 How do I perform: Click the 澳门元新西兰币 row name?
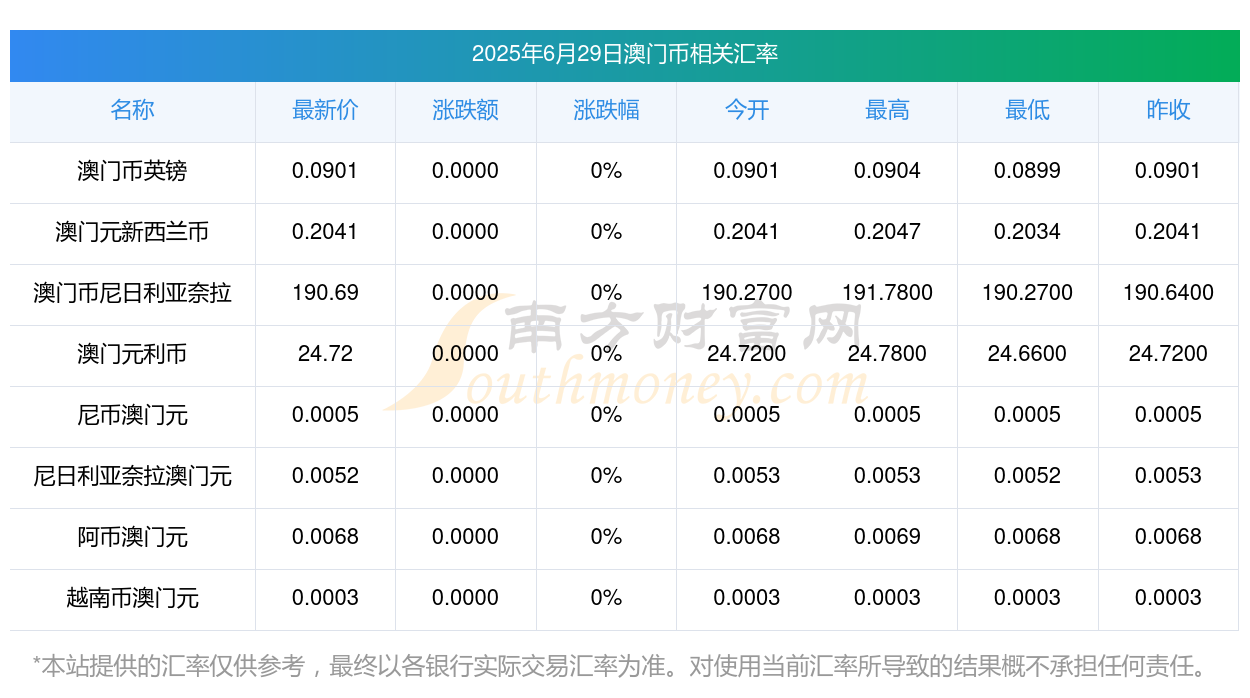pyautogui.click(x=132, y=232)
